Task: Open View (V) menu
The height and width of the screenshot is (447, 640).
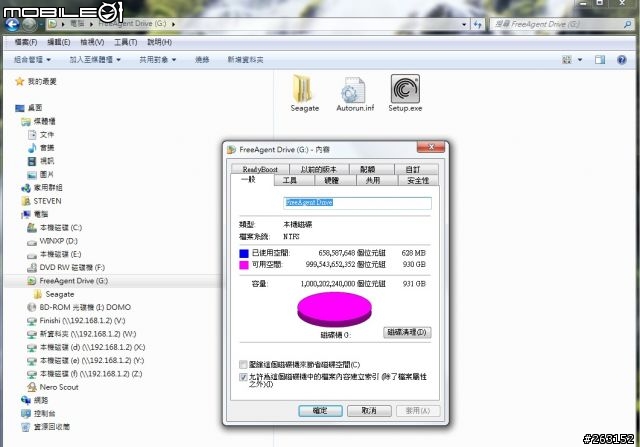Action: (x=92, y=42)
